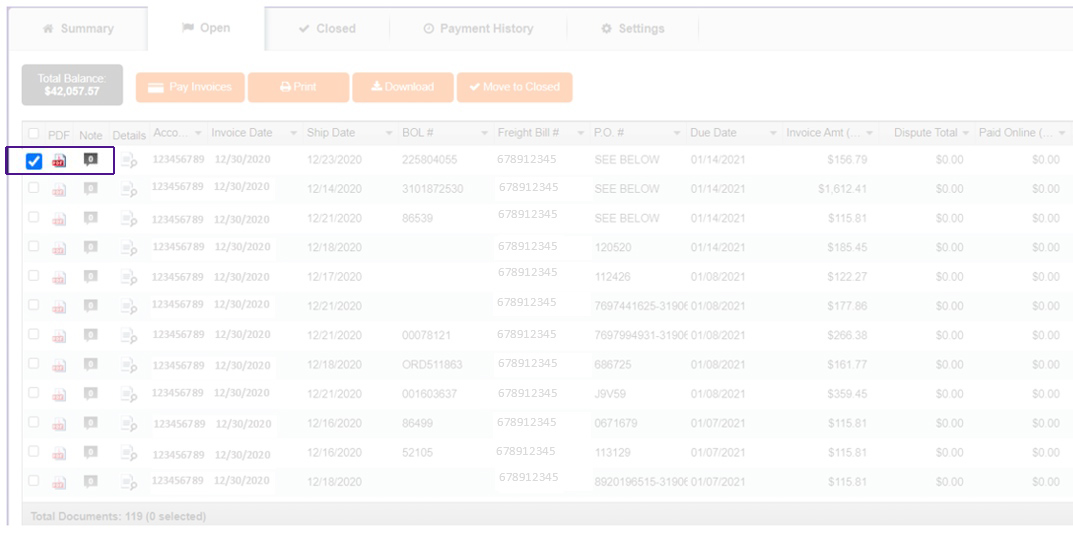
Task: Open the Paid Online column dropdown arrow
Action: point(1061,133)
